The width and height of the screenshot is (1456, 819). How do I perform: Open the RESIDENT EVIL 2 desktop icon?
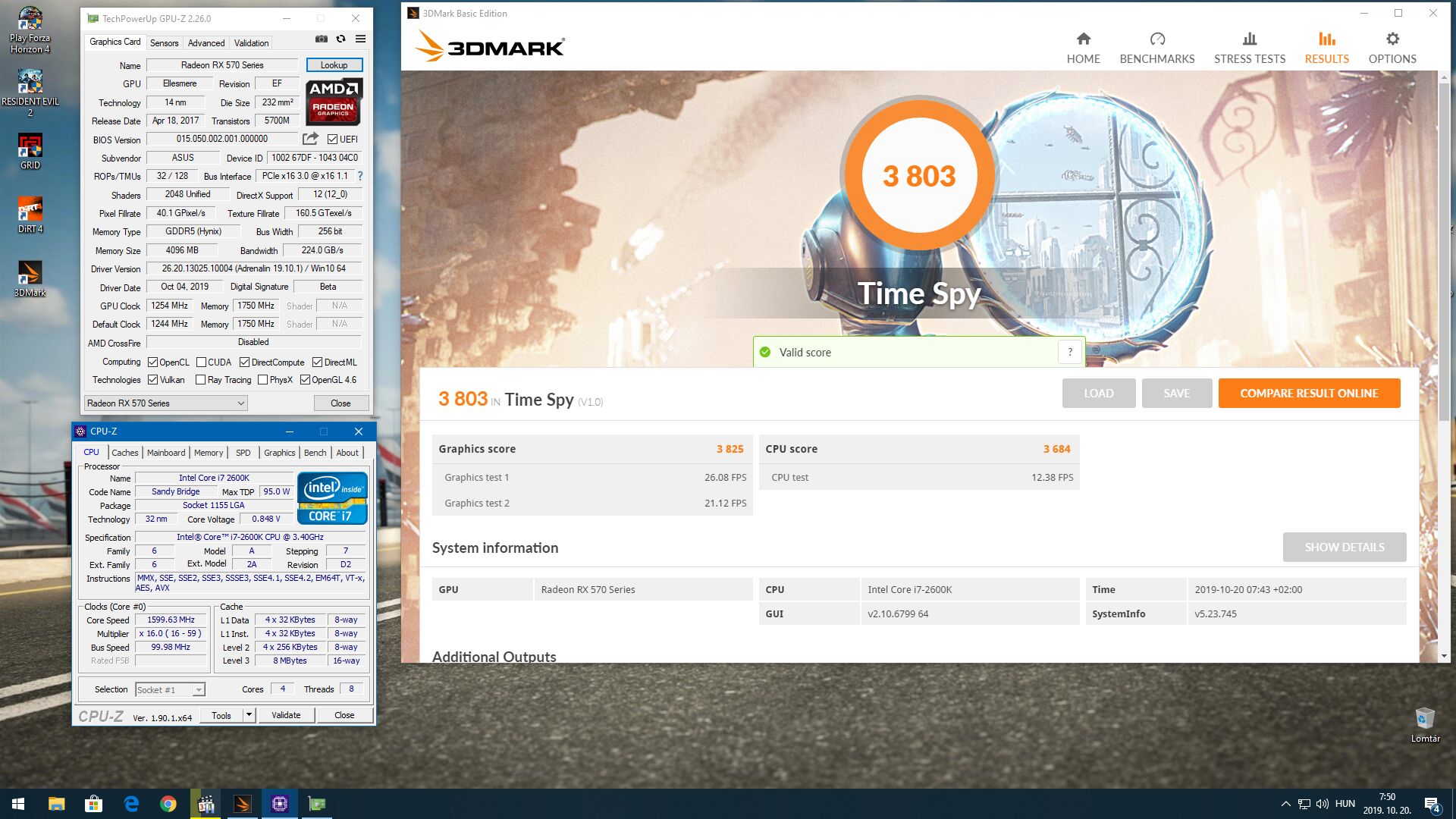pyautogui.click(x=30, y=93)
